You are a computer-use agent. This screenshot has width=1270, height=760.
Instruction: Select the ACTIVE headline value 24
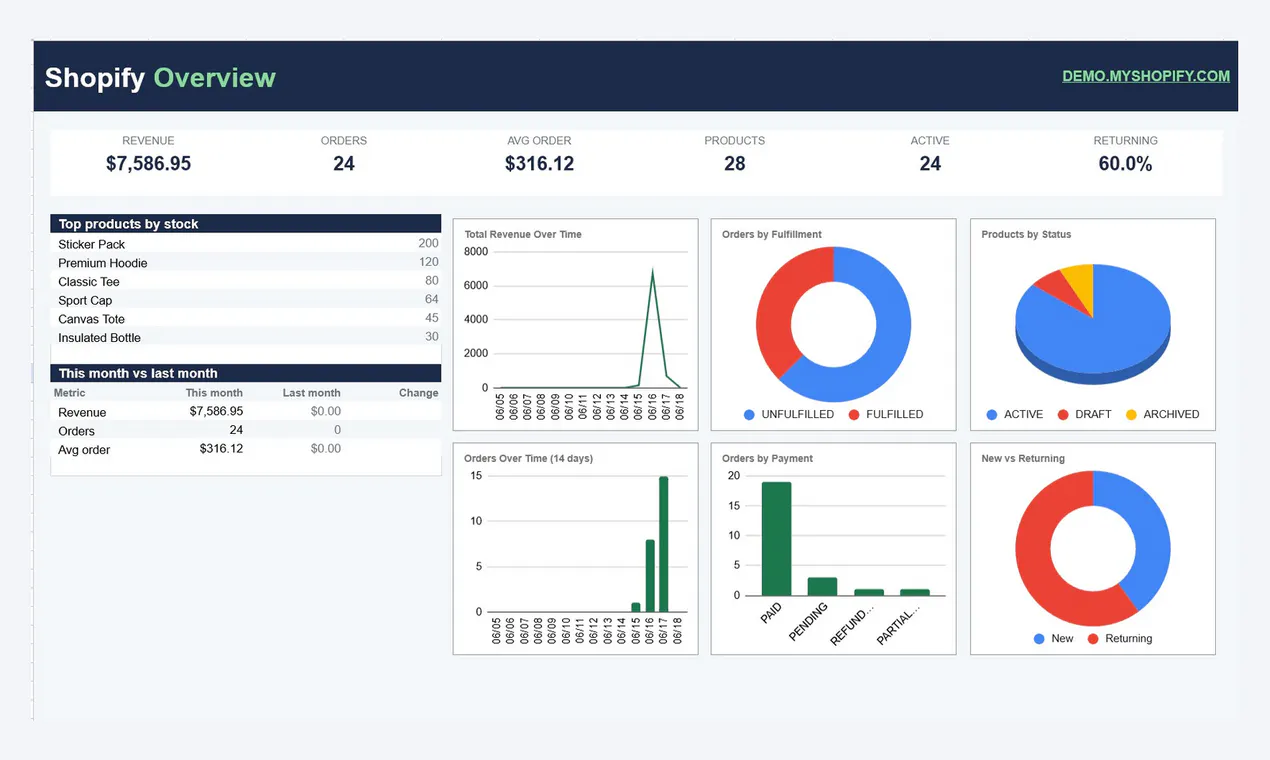click(930, 163)
